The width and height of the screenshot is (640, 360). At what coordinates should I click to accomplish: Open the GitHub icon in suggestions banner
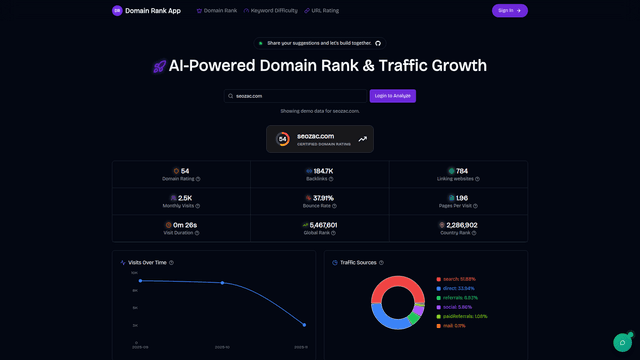click(x=378, y=43)
